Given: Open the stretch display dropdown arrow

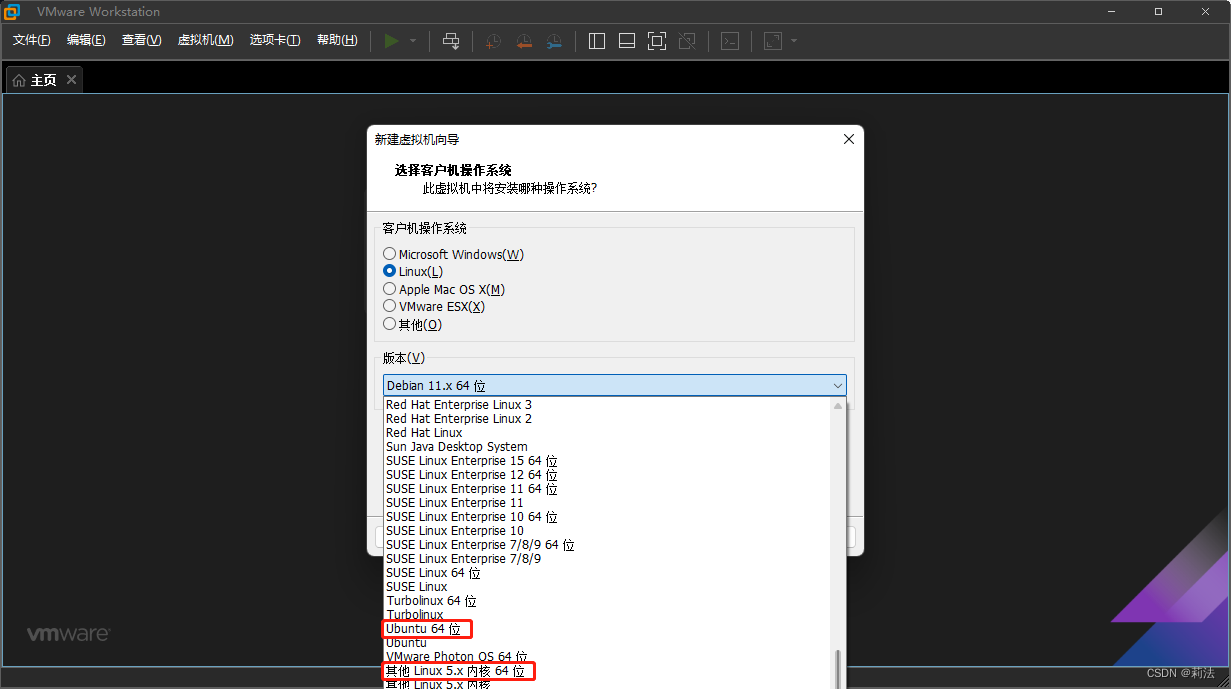Looking at the screenshot, I should click(x=794, y=41).
